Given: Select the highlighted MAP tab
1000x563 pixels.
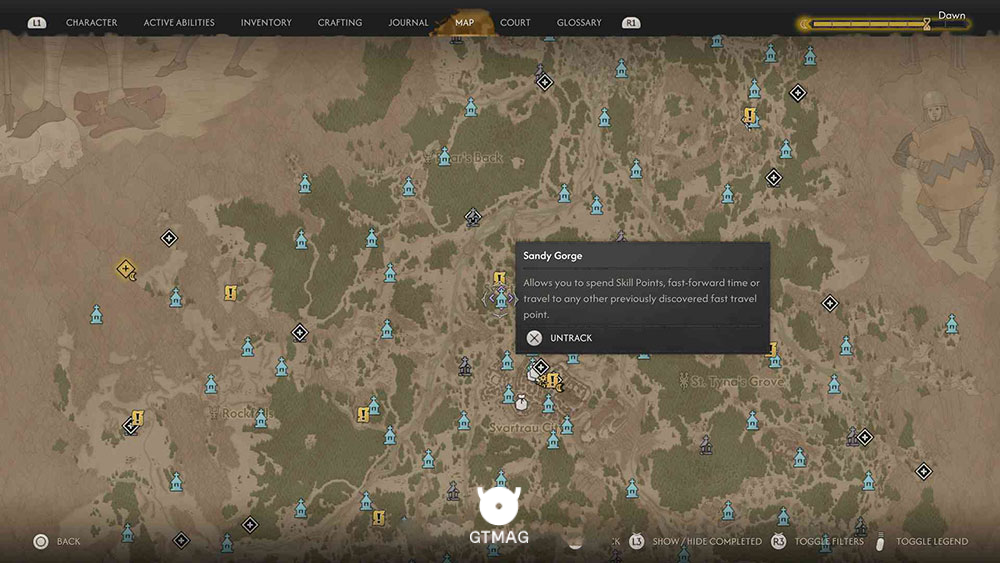Looking at the screenshot, I should (464, 22).
